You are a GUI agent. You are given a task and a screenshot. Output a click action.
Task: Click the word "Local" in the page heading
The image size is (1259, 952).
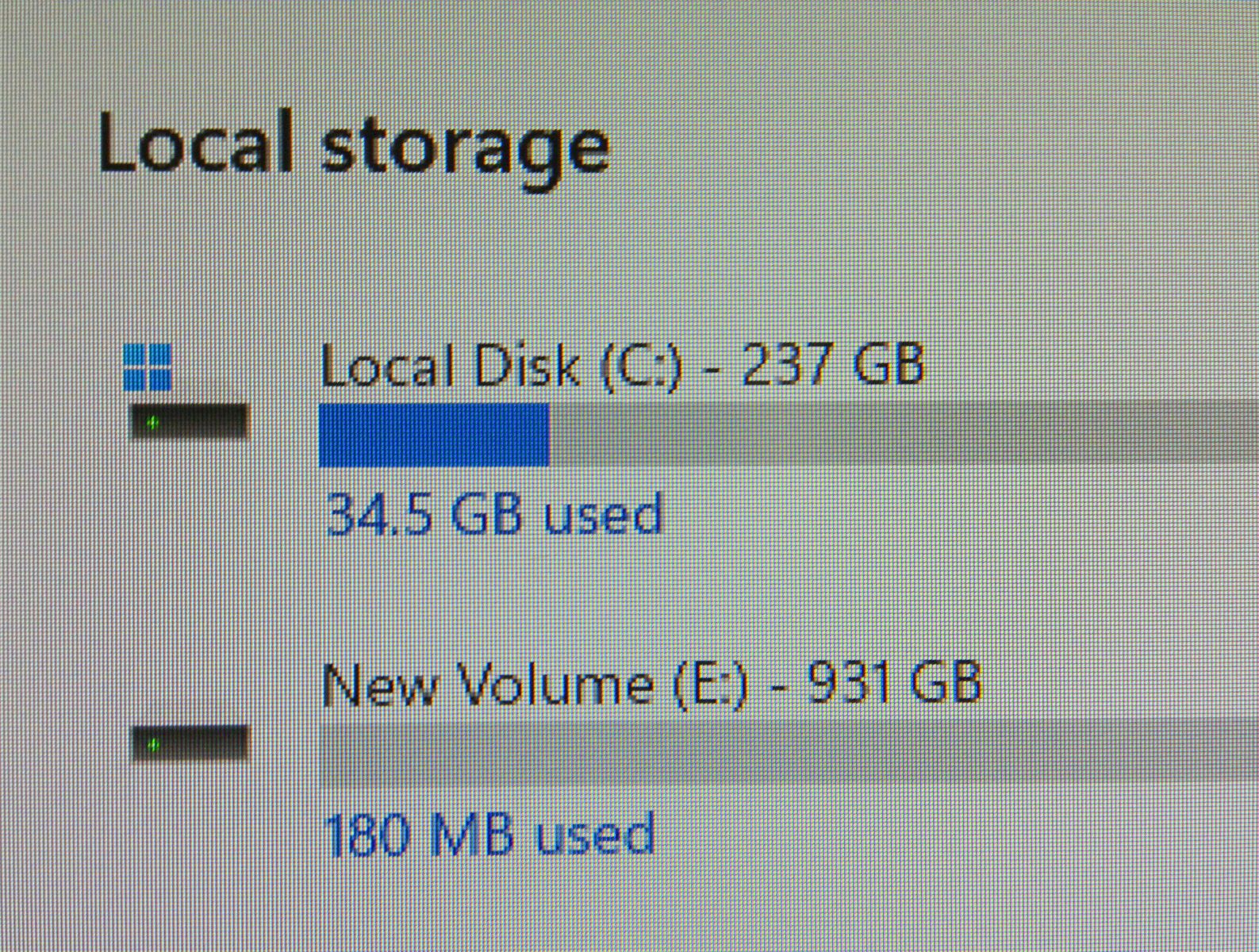[x=195, y=143]
